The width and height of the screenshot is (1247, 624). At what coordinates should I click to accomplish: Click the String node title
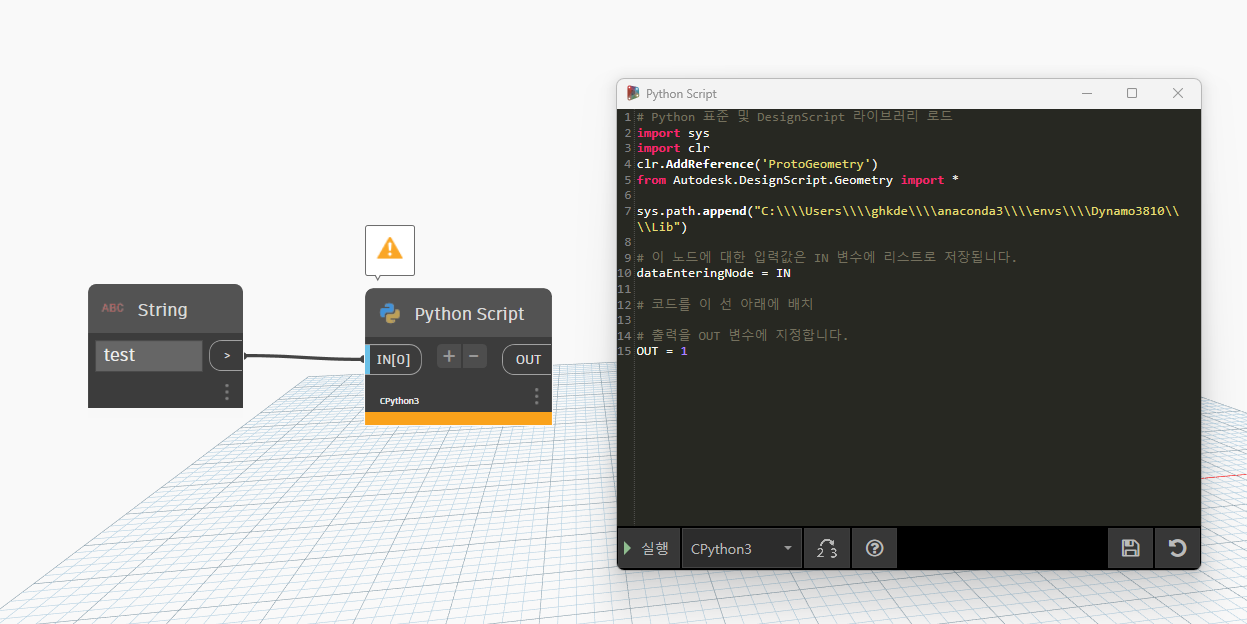pyautogui.click(x=162, y=310)
